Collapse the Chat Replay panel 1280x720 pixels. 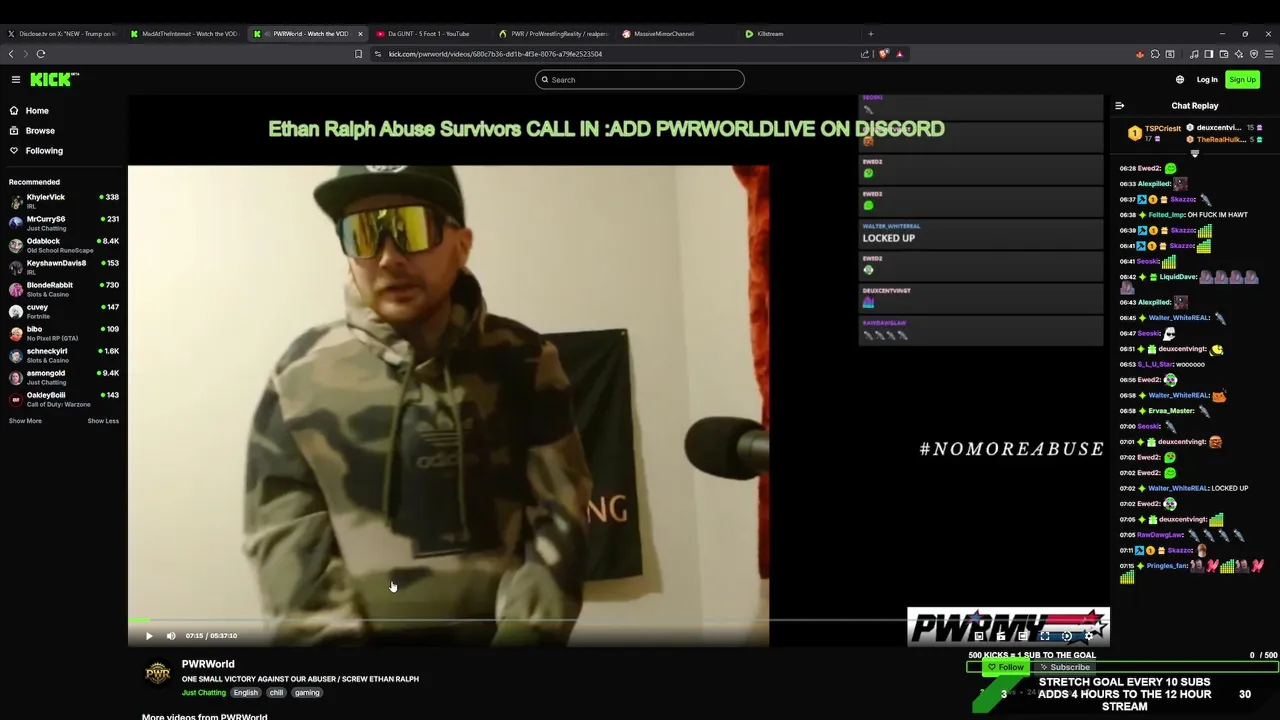tap(1119, 105)
